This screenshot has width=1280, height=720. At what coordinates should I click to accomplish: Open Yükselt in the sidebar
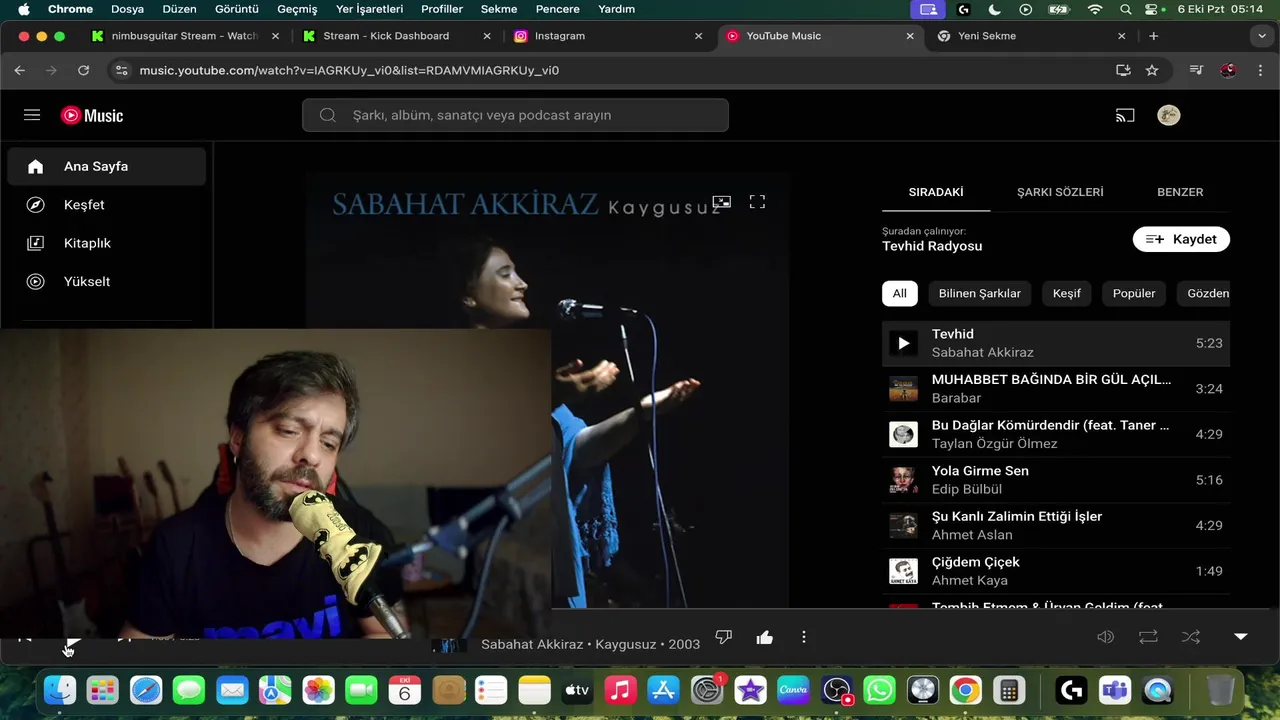[107, 281]
